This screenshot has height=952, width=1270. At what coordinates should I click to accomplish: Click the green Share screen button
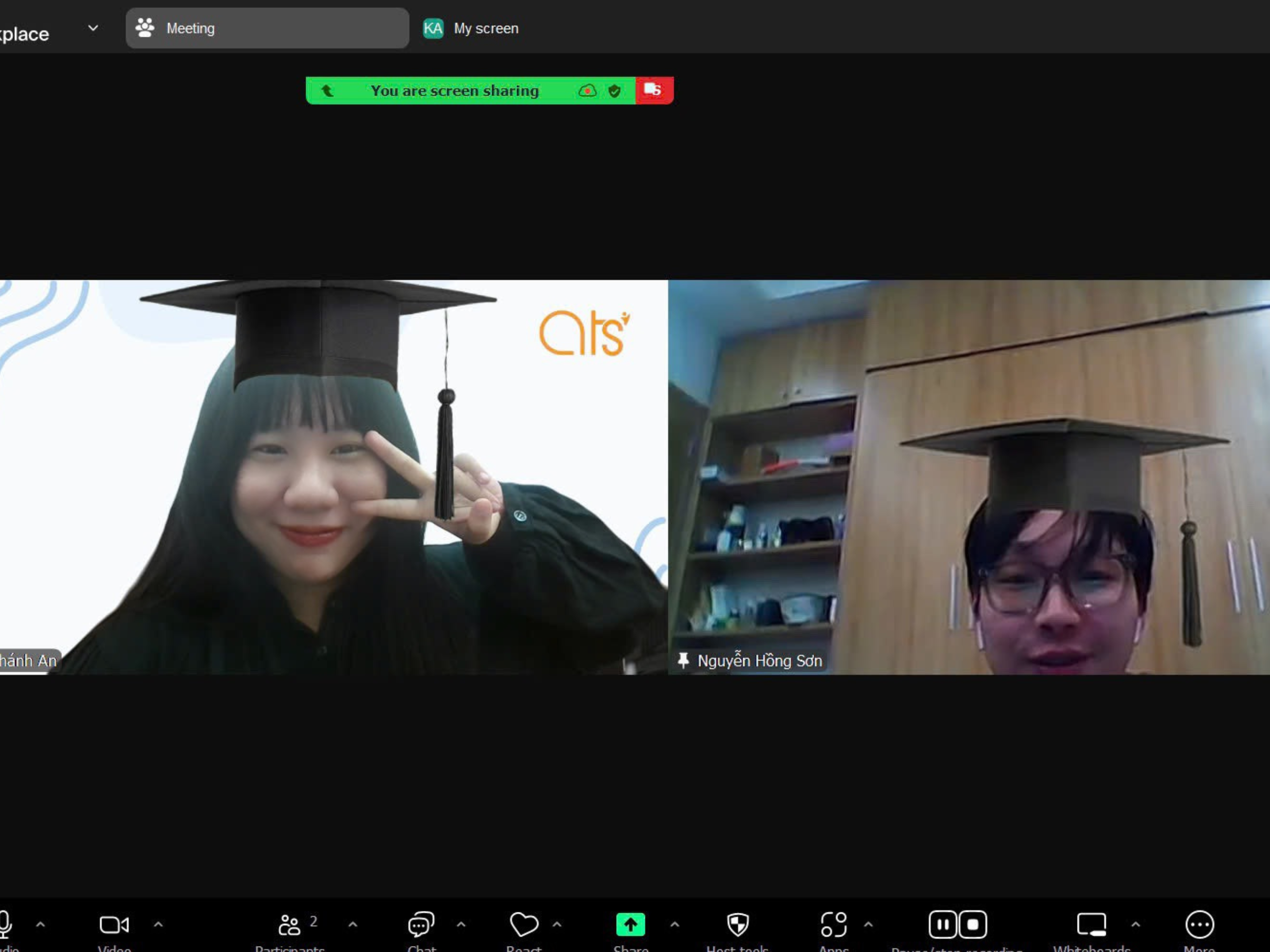coord(631,924)
